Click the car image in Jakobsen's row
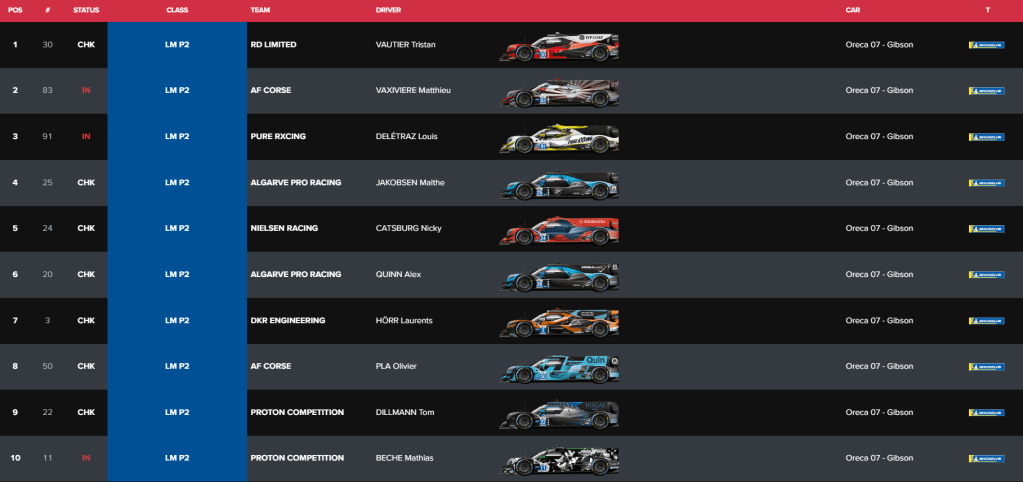This screenshot has width=1023, height=482. pos(559,185)
